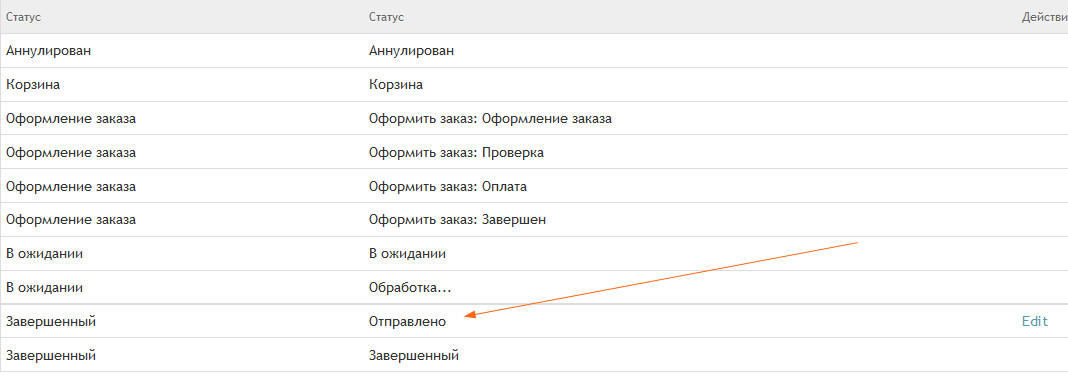1068x379 pixels.
Task: Click "Оформление заказа" cell beside "Оформить заказ: Завершен"
Action: (71, 220)
